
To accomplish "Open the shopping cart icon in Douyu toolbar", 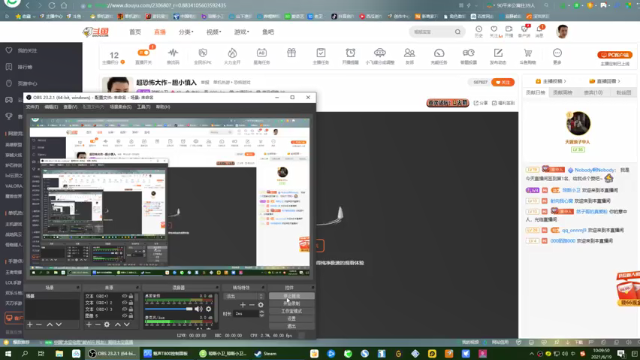I will [528, 53].
